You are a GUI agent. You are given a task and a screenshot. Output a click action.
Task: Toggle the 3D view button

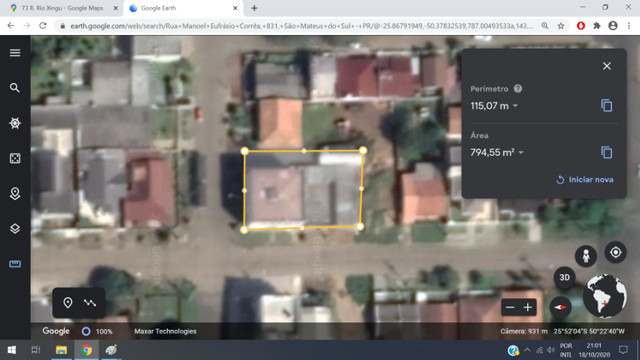tap(564, 278)
